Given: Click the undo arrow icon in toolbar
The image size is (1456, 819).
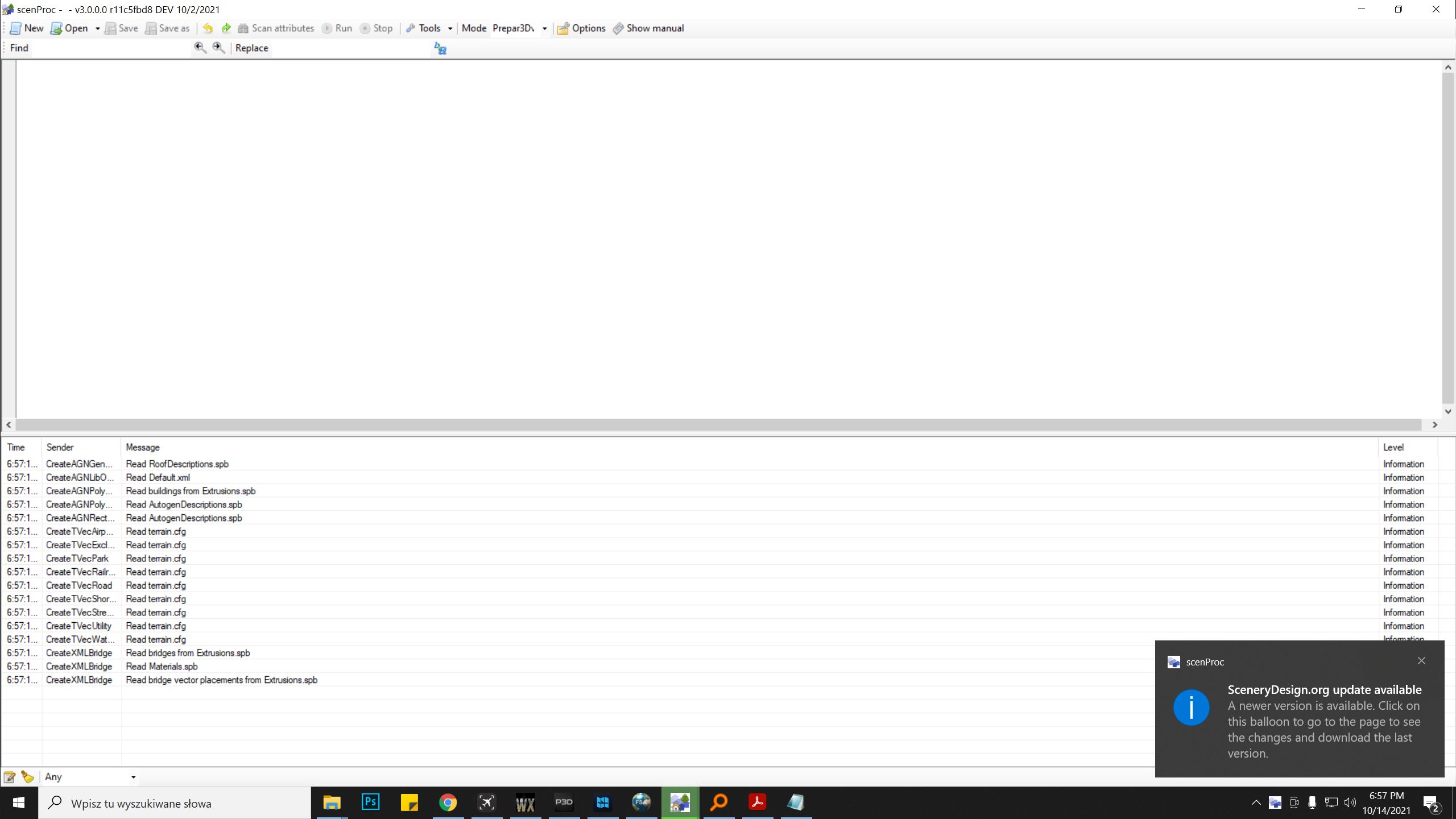Looking at the screenshot, I should (208, 28).
